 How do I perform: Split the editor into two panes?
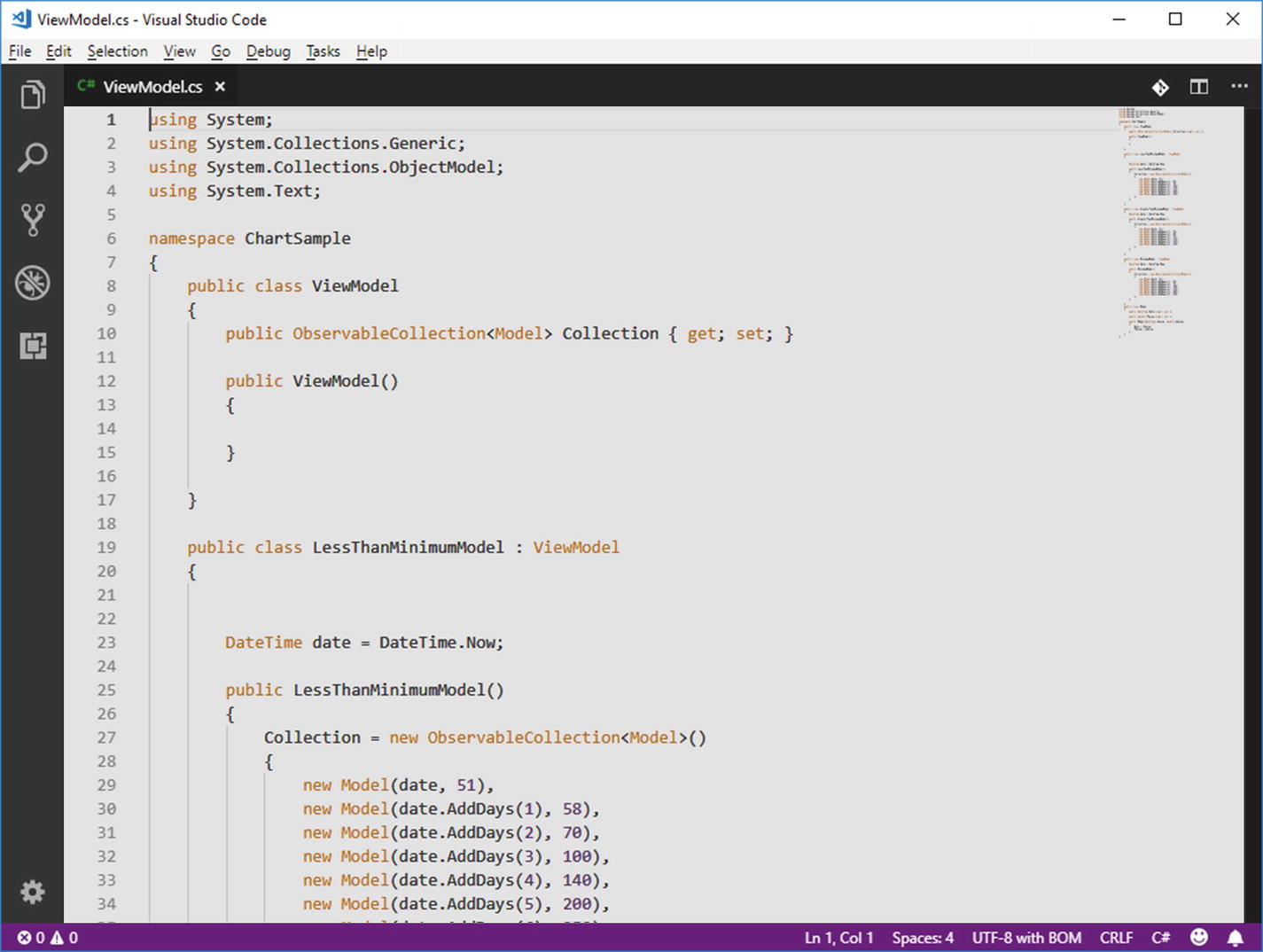(1199, 86)
